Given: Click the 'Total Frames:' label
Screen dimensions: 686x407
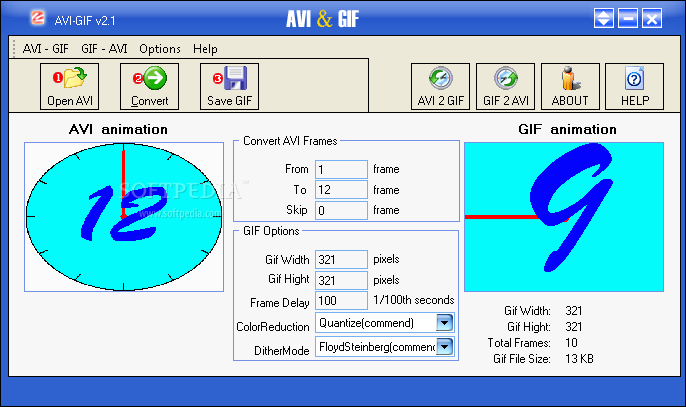Looking at the screenshot, I should point(519,343).
